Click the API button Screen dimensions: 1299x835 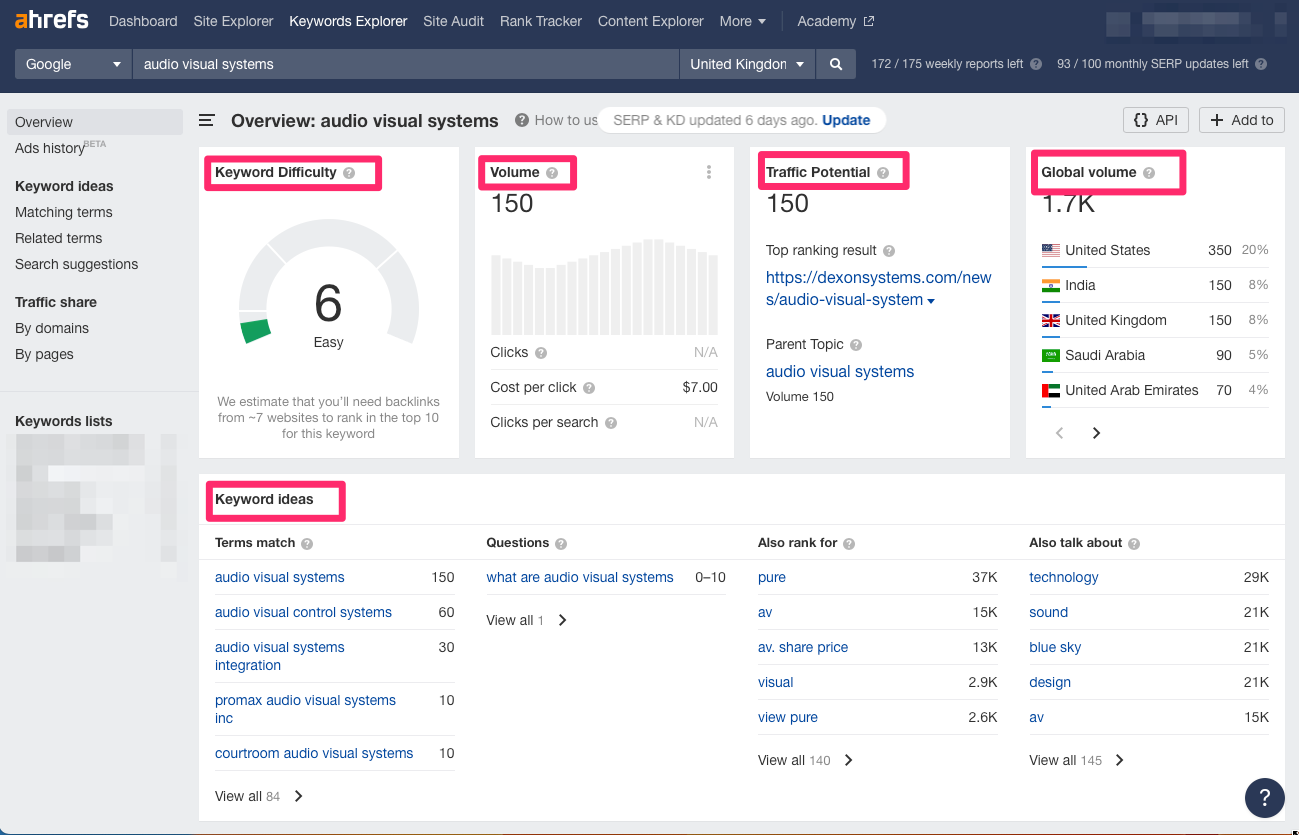click(x=1155, y=120)
